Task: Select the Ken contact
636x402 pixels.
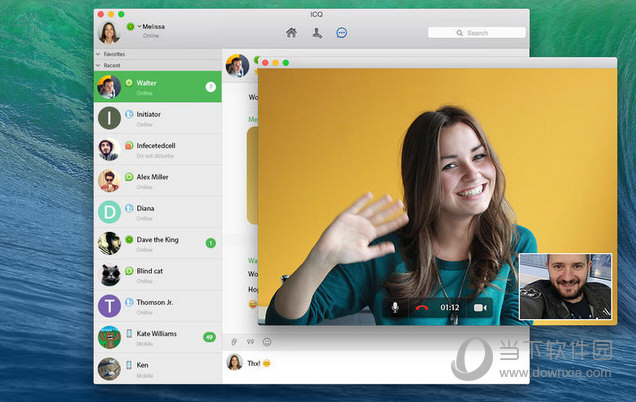Action: (x=158, y=368)
